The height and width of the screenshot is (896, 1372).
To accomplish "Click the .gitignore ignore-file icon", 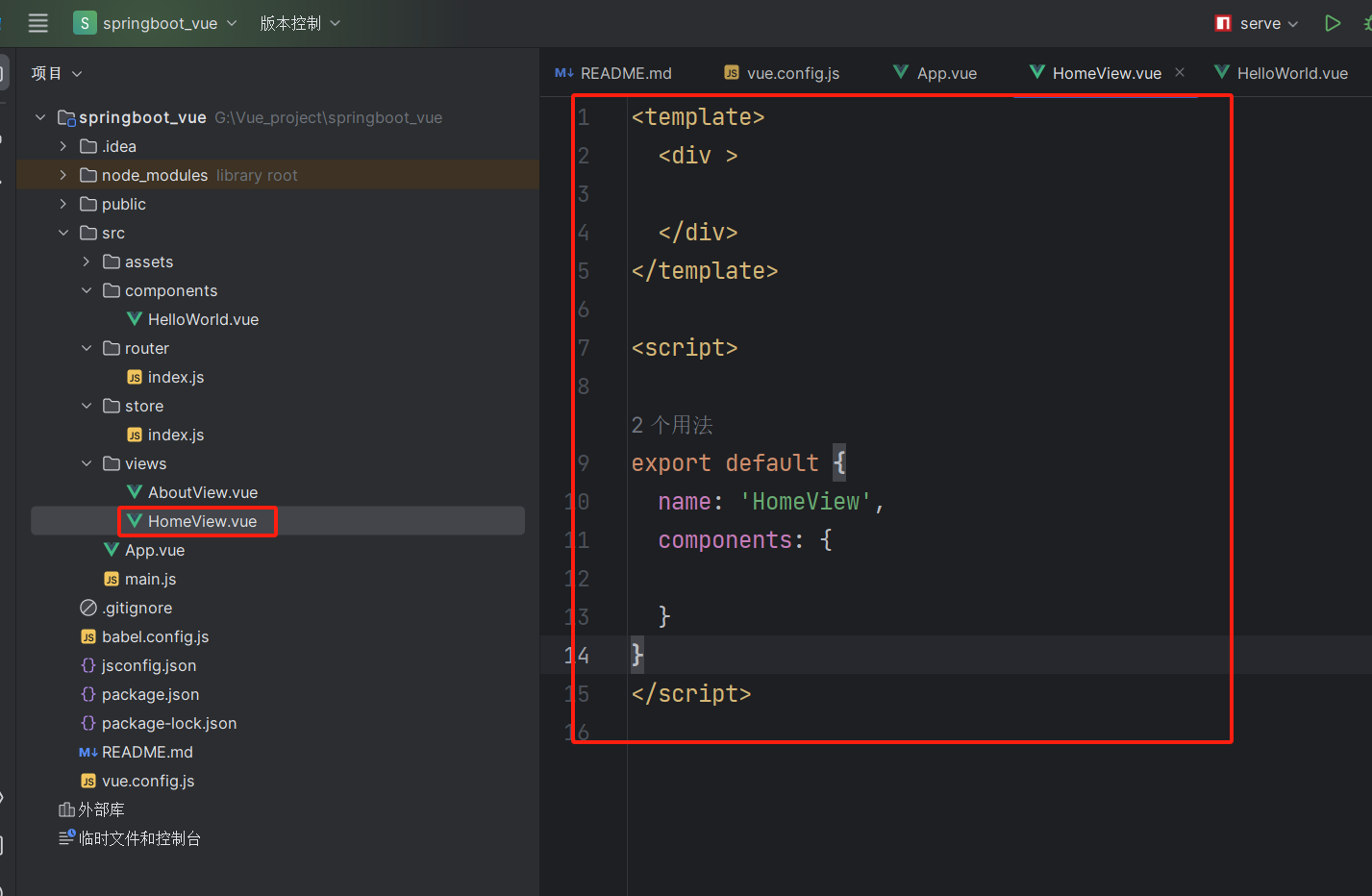I will [88, 608].
